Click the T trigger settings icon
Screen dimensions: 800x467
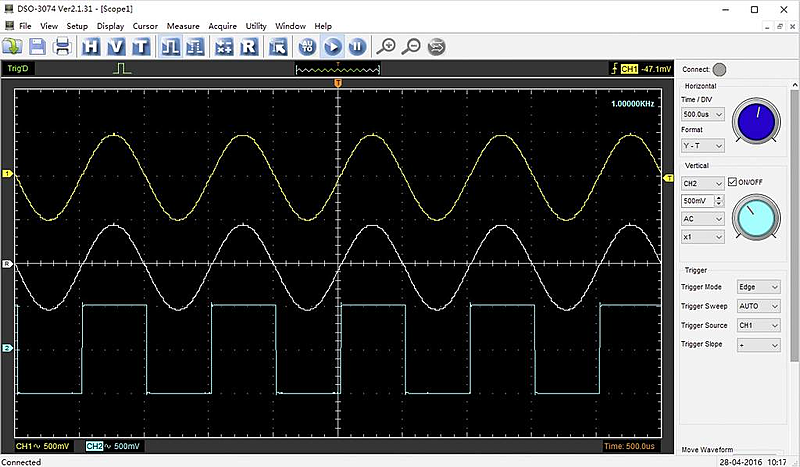141,46
